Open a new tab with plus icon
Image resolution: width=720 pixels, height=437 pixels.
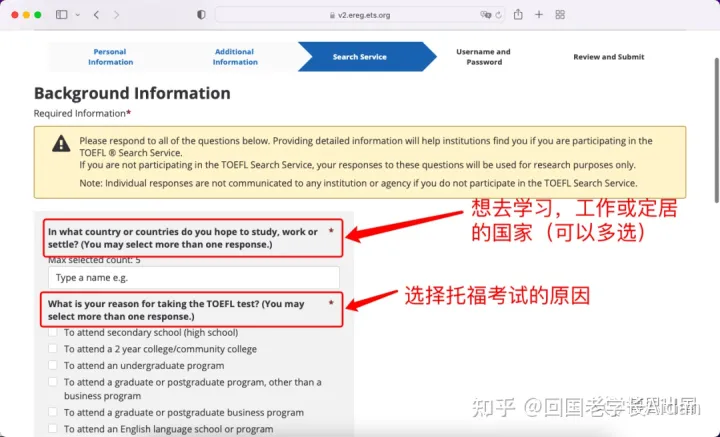click(539, 15)
